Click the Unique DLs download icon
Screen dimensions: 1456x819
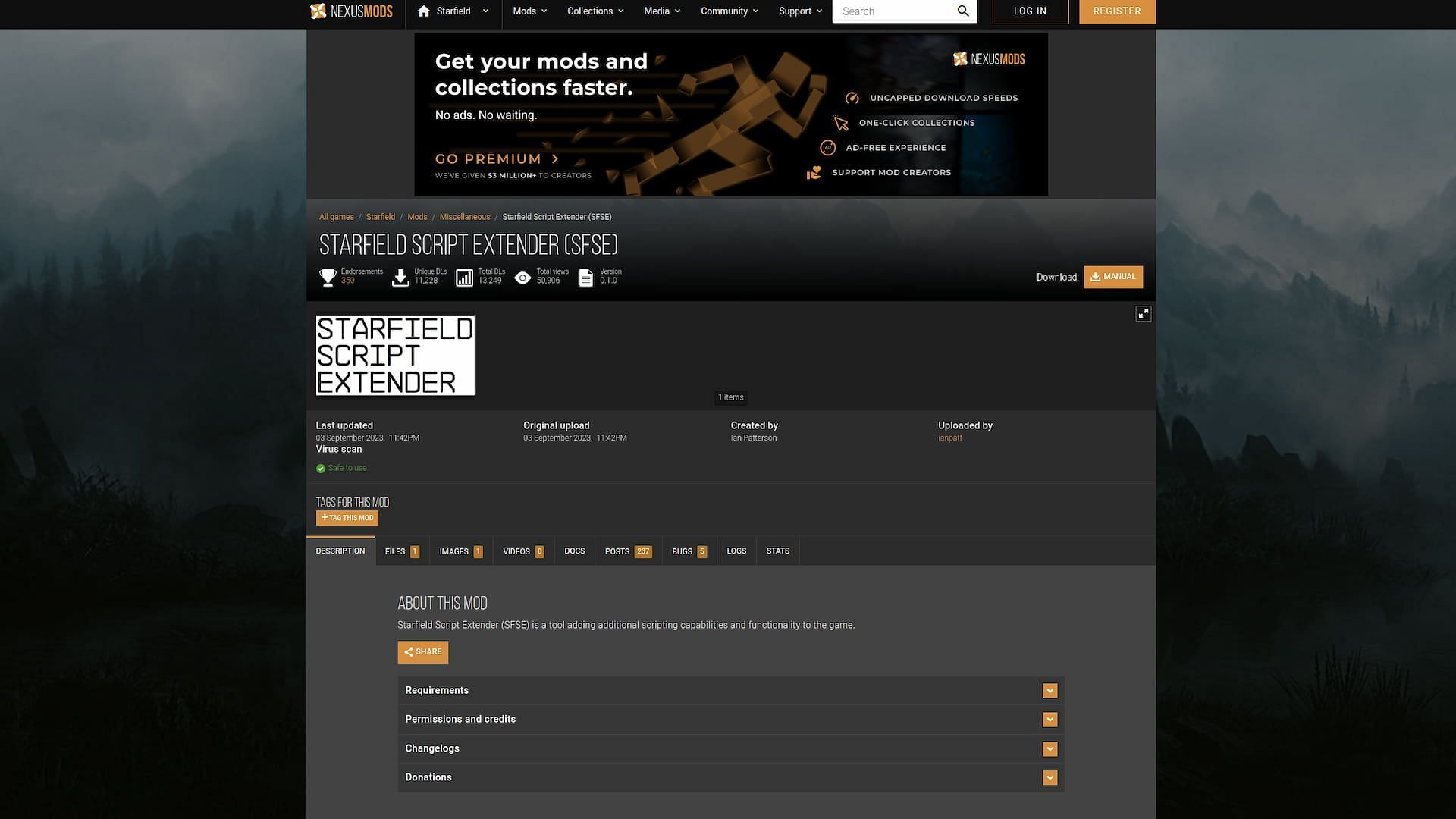[x=400, y=278]
